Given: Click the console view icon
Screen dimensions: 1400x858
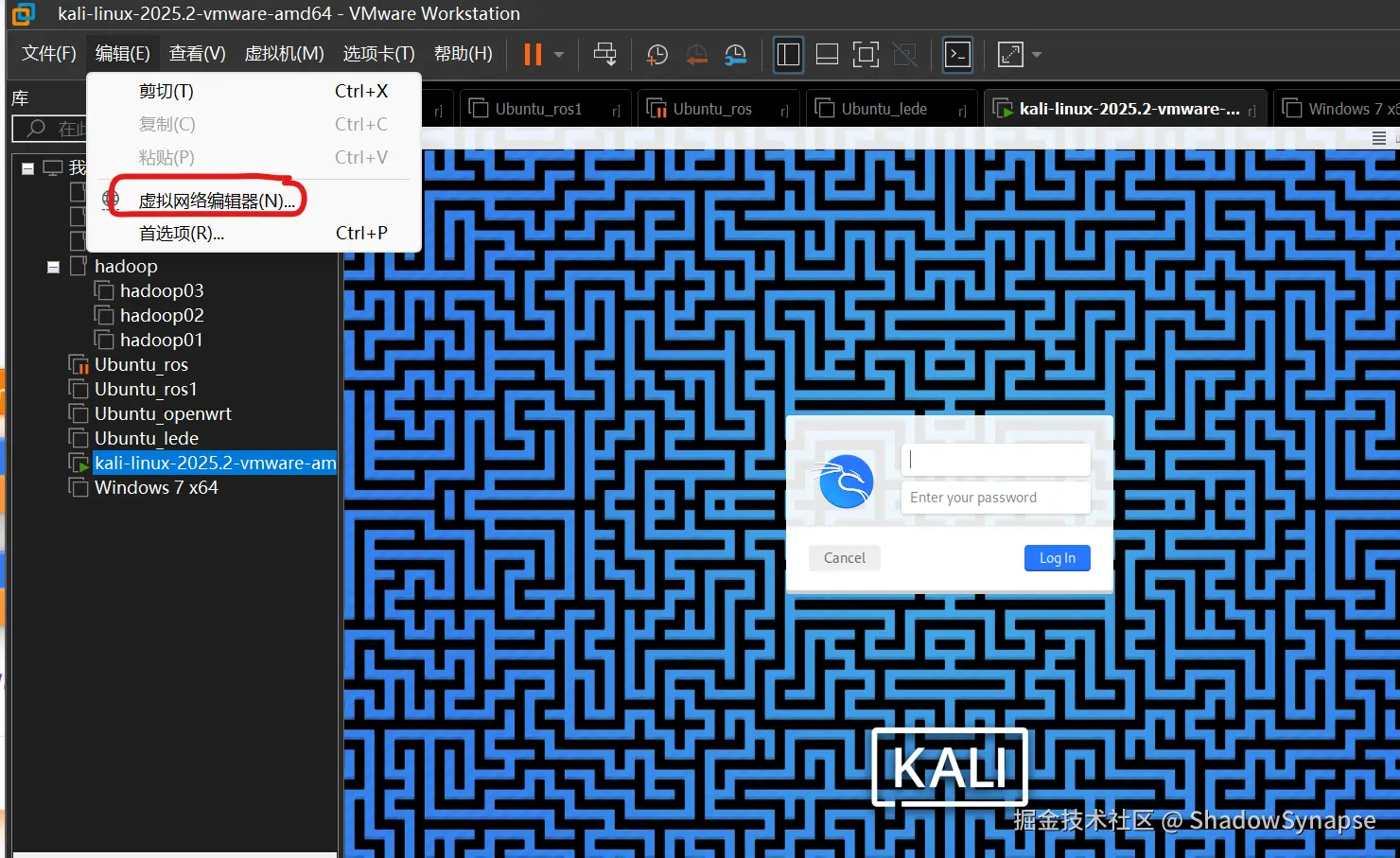Looking at the screenshot, I should point(957,55).
